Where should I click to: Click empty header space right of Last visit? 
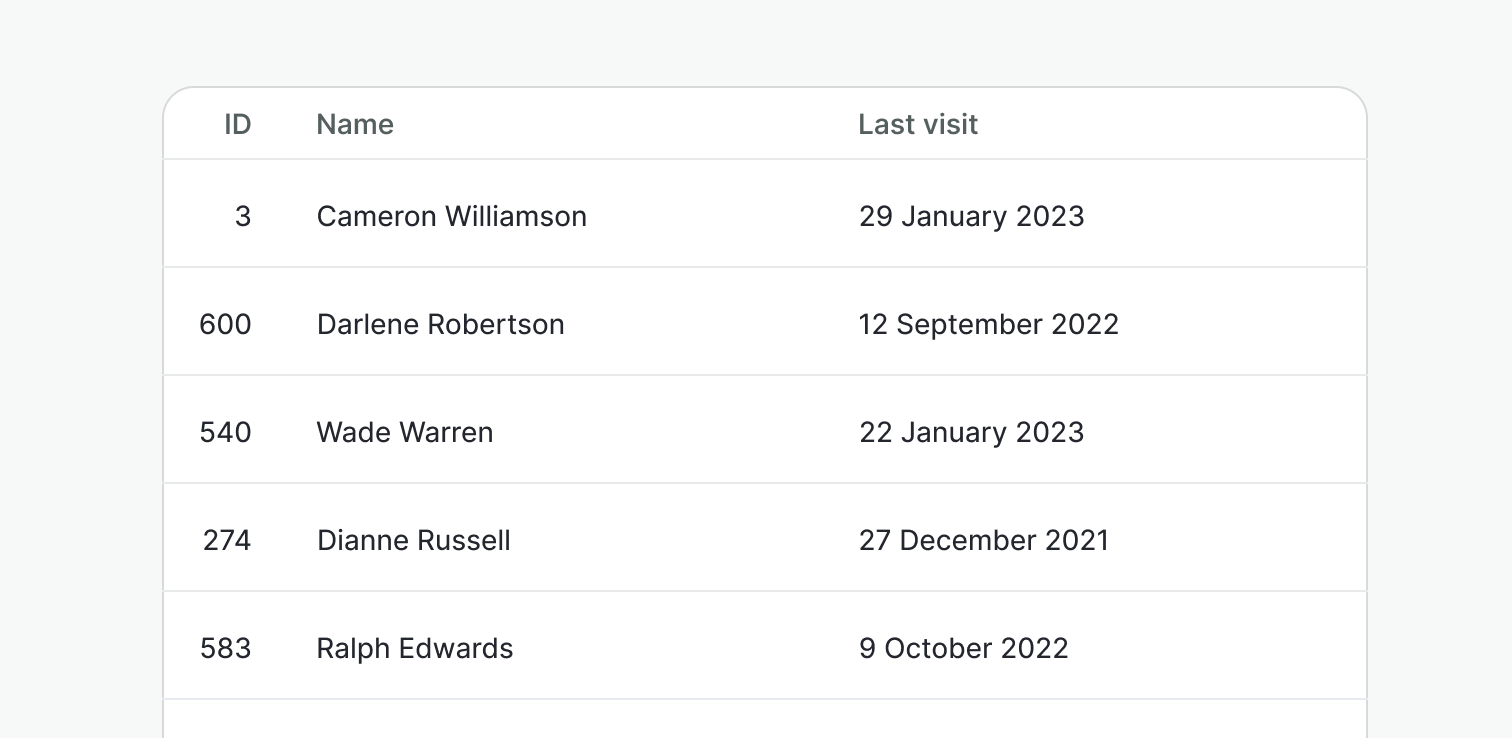click(1180, 124)
